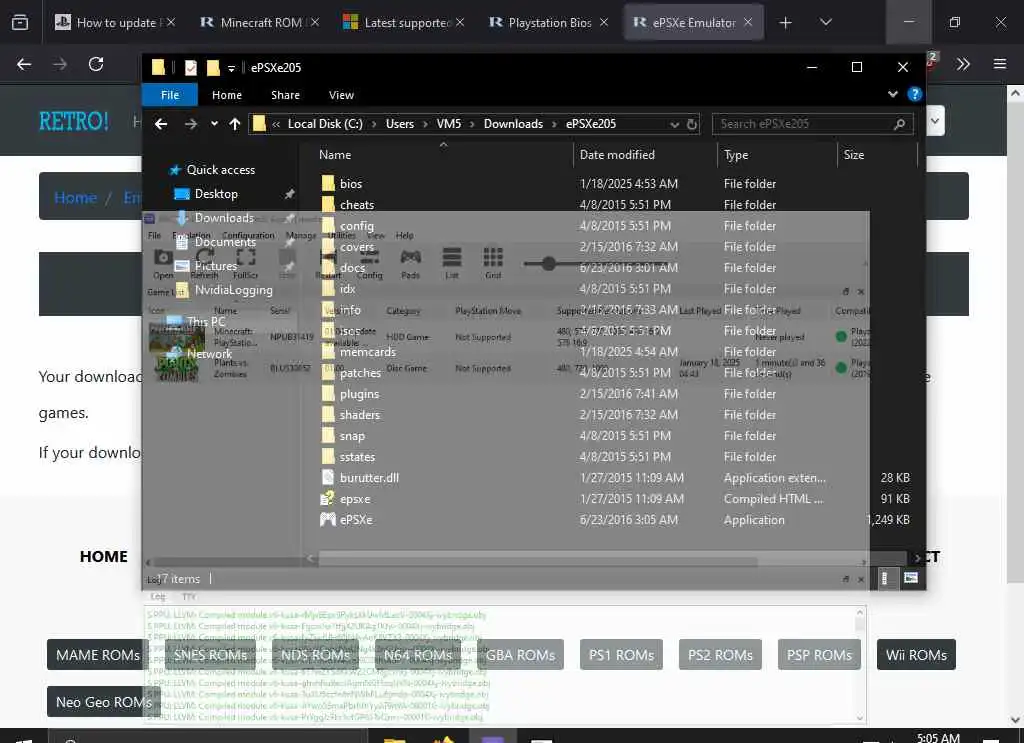Screen dimensions: 1024x743
Task: Select Desktop in navigation pane
Action: [216, 194]
